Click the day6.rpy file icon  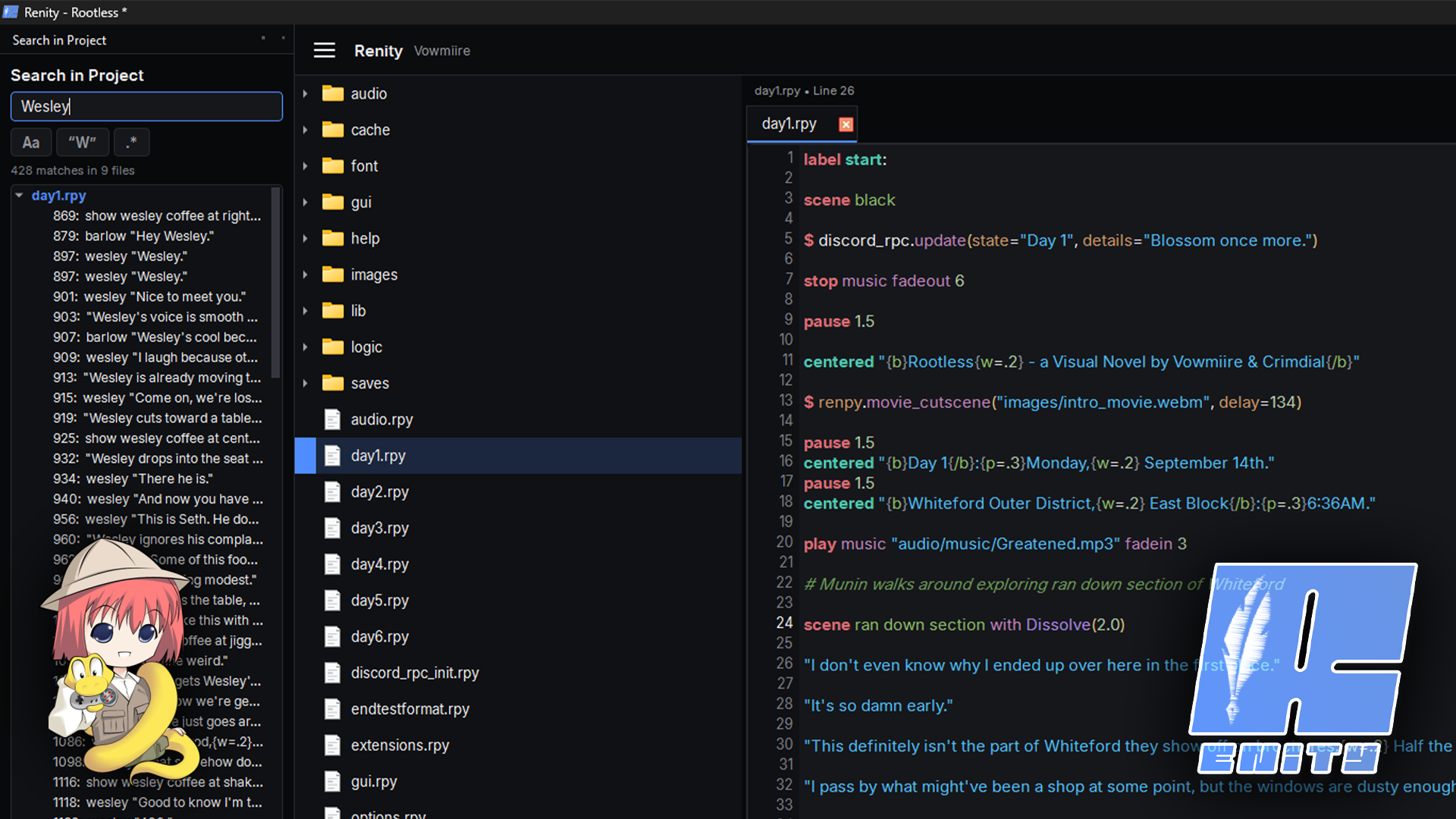point(332,636)
